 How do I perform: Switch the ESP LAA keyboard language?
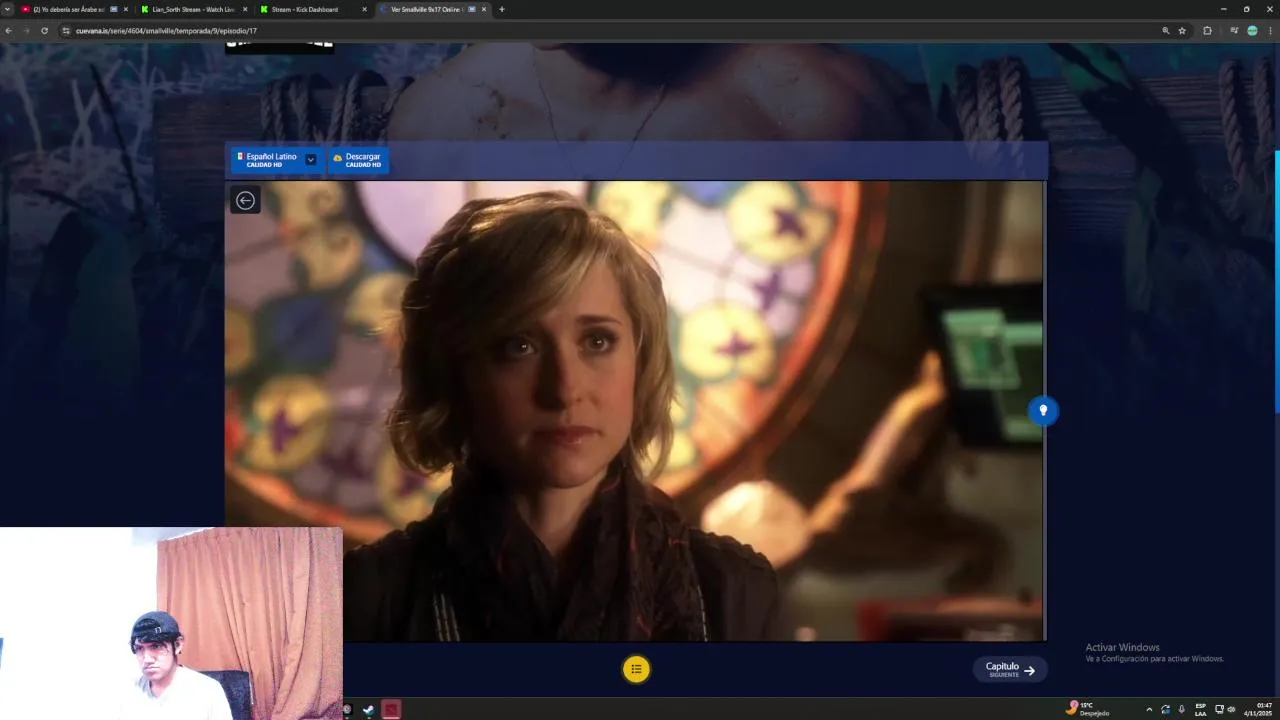1200,709
